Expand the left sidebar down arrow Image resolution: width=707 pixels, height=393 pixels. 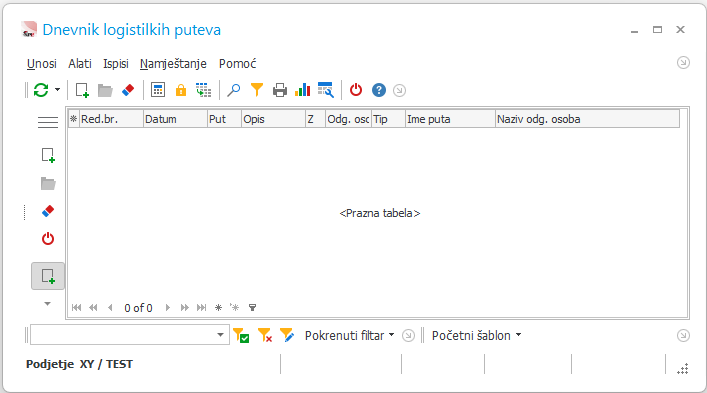[47, 304]
